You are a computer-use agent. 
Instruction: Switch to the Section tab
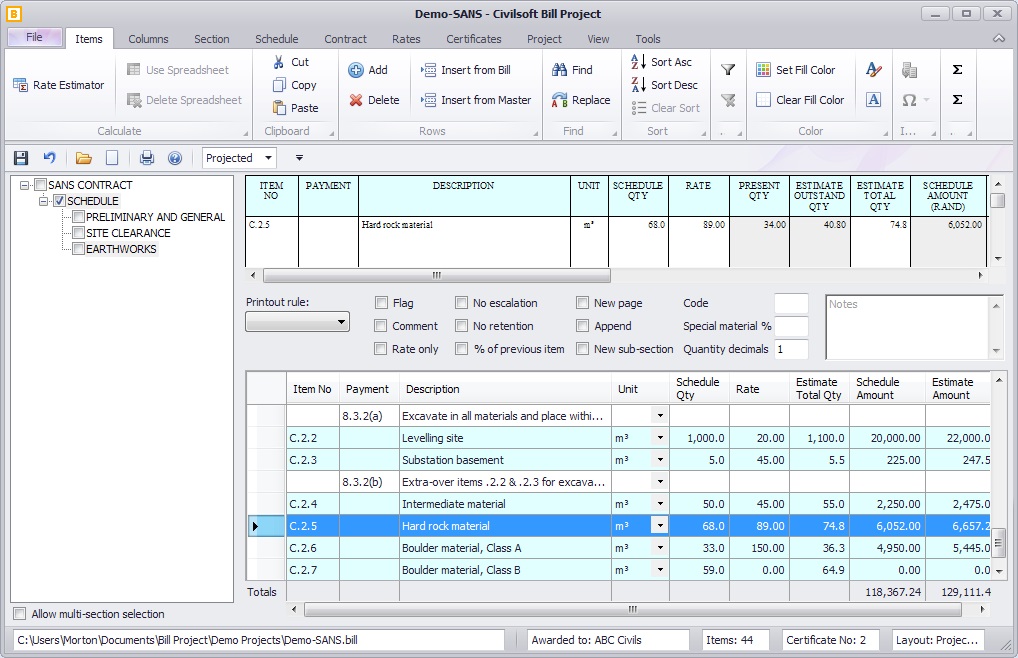pos(212,39)
